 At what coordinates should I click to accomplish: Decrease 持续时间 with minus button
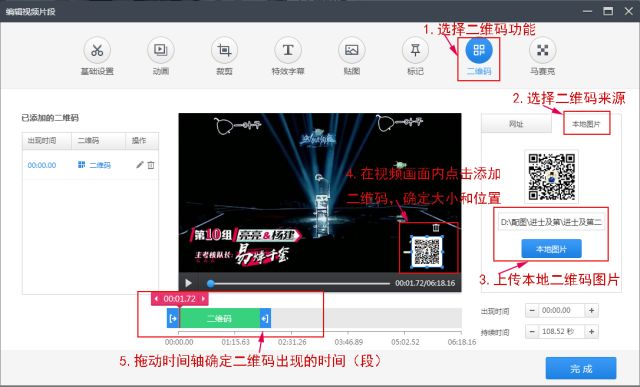pos(532,331)
